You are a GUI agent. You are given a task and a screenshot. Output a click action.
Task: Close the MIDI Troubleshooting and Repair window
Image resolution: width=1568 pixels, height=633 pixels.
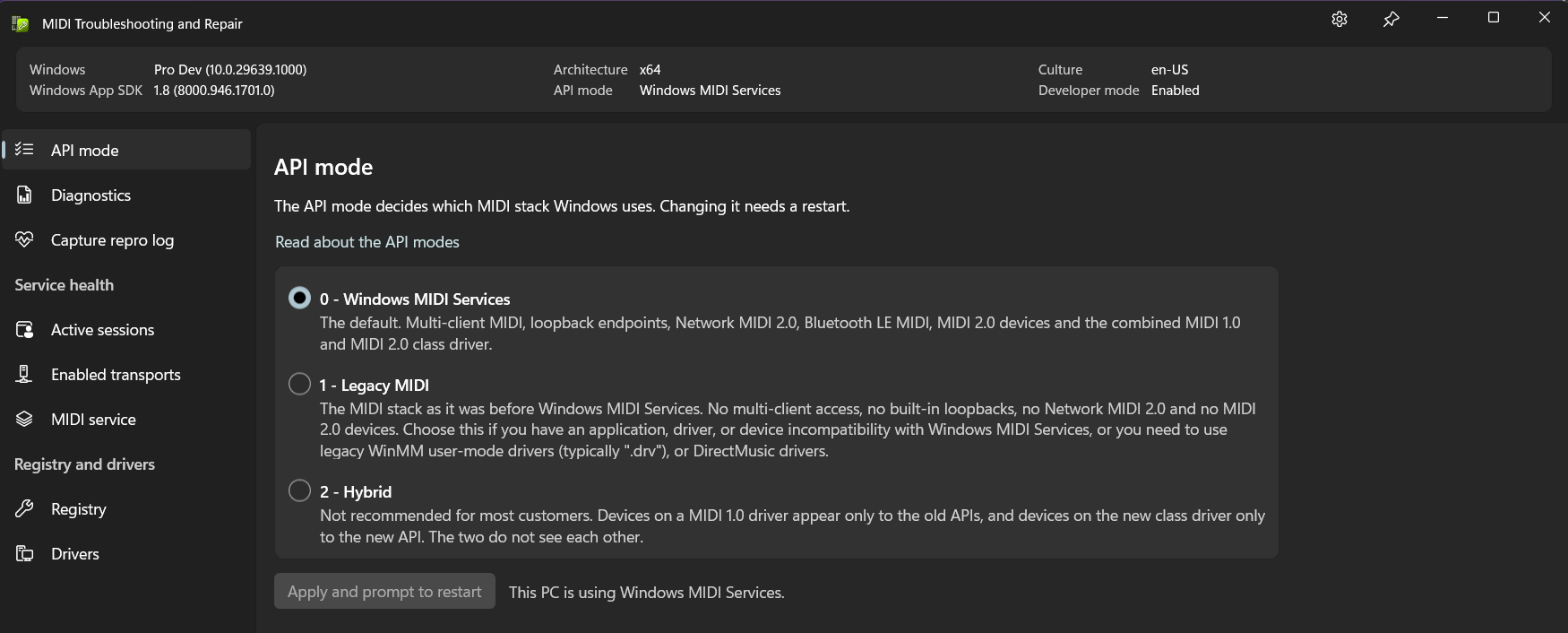coord(1544,18)
